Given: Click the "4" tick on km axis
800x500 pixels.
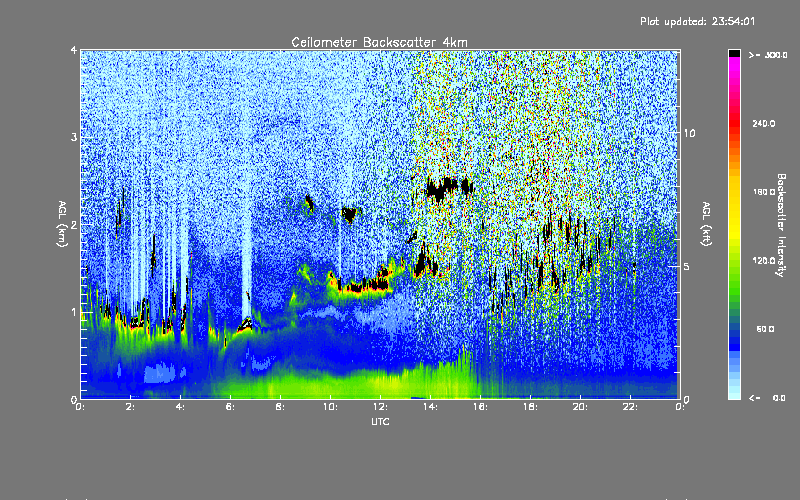Looking at the screenshot, I should click(74, 50).
